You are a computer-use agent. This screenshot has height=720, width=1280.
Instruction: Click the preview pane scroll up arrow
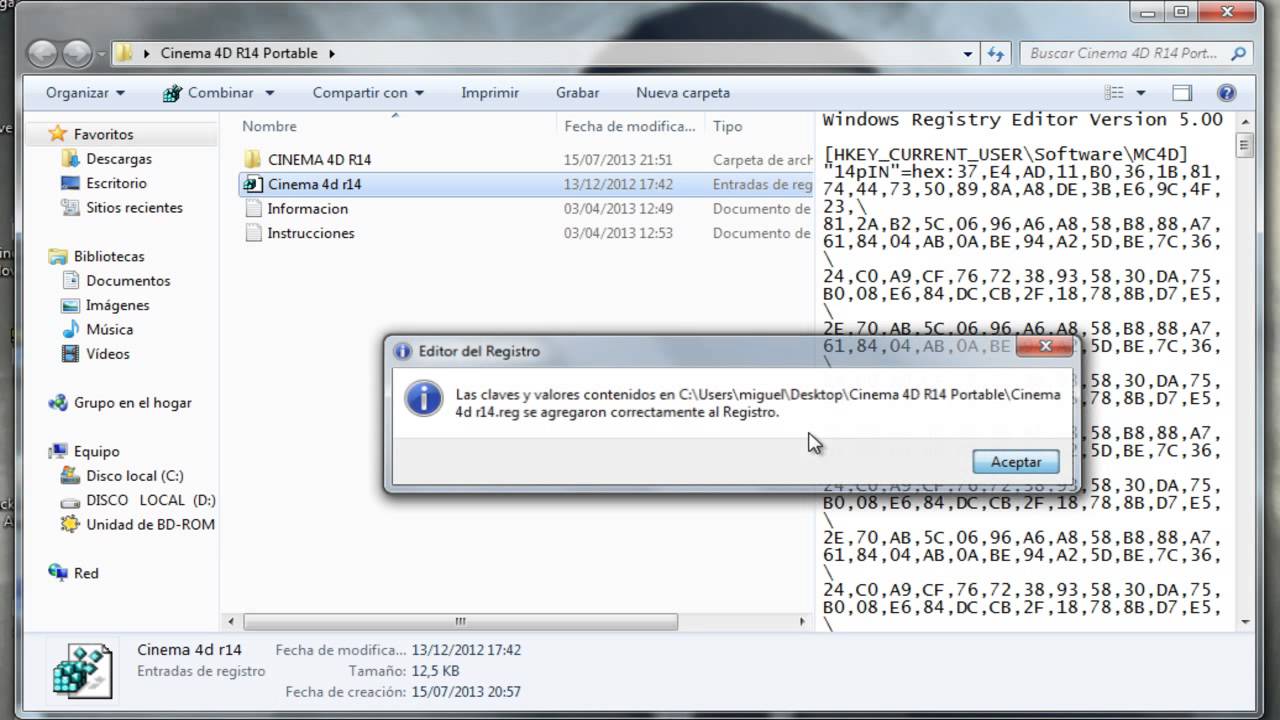(x=1245, y=123)
